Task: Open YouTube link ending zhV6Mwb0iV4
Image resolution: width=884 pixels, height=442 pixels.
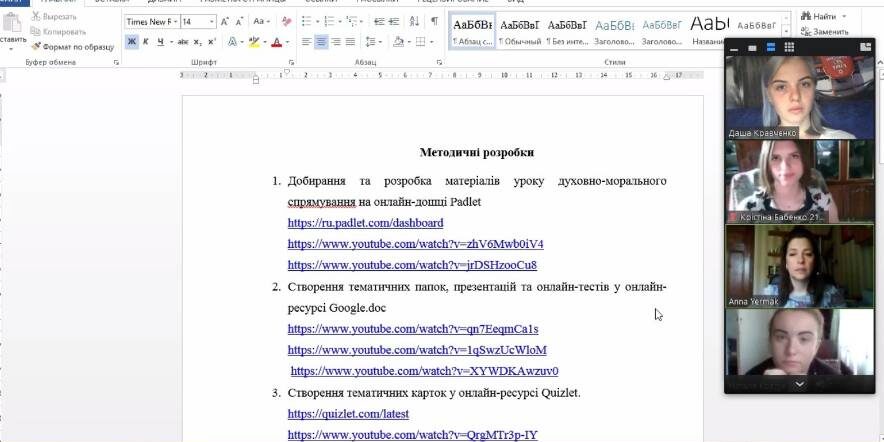Action: [416, 244]
